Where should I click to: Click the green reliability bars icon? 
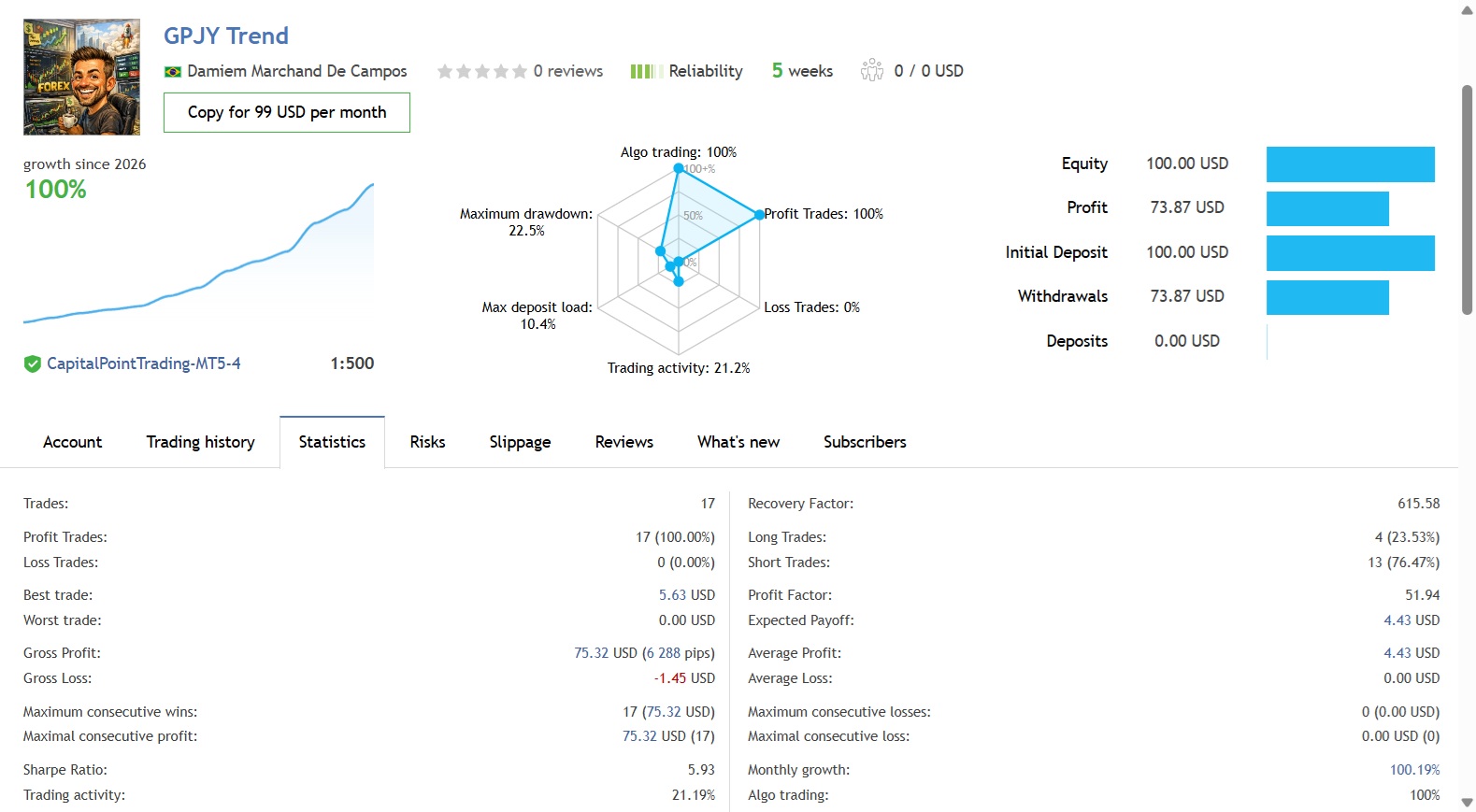pos(646,72)
